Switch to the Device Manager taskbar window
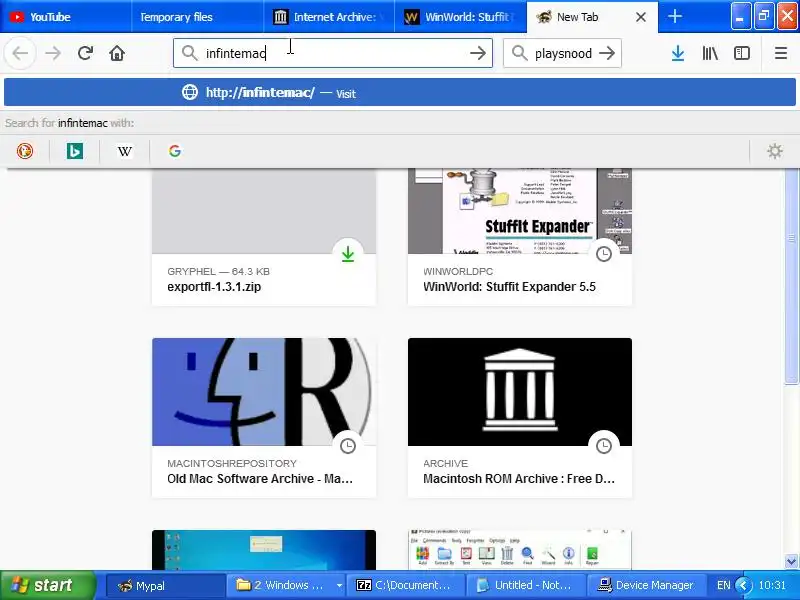800x600 pixels. click(x=646, y=585)
